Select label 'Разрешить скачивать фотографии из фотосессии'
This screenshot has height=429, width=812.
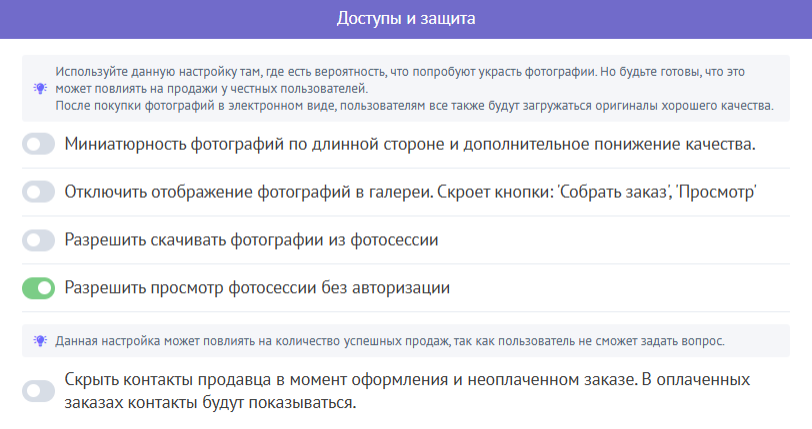(251, 240)
